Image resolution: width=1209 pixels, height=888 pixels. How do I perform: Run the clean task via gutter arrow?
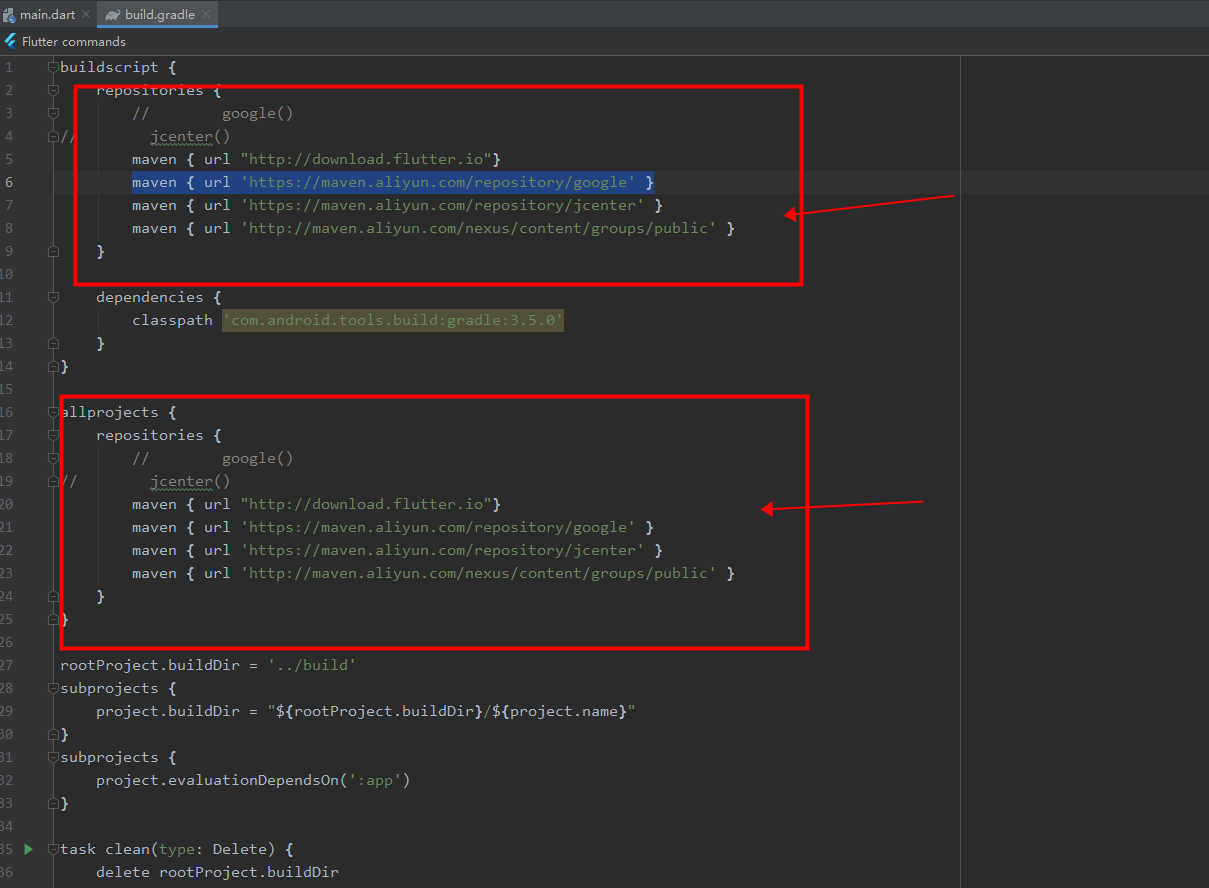point(28,849)
